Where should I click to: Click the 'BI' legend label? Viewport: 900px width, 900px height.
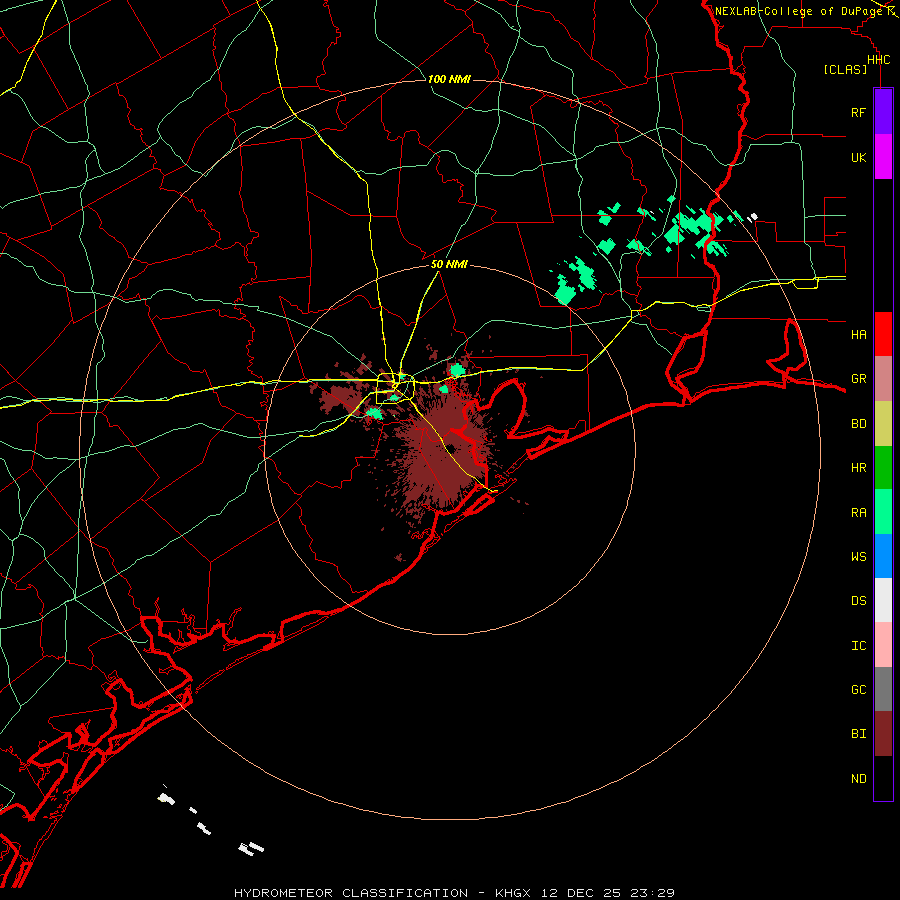pyautogui.click(x=858, y=734)
